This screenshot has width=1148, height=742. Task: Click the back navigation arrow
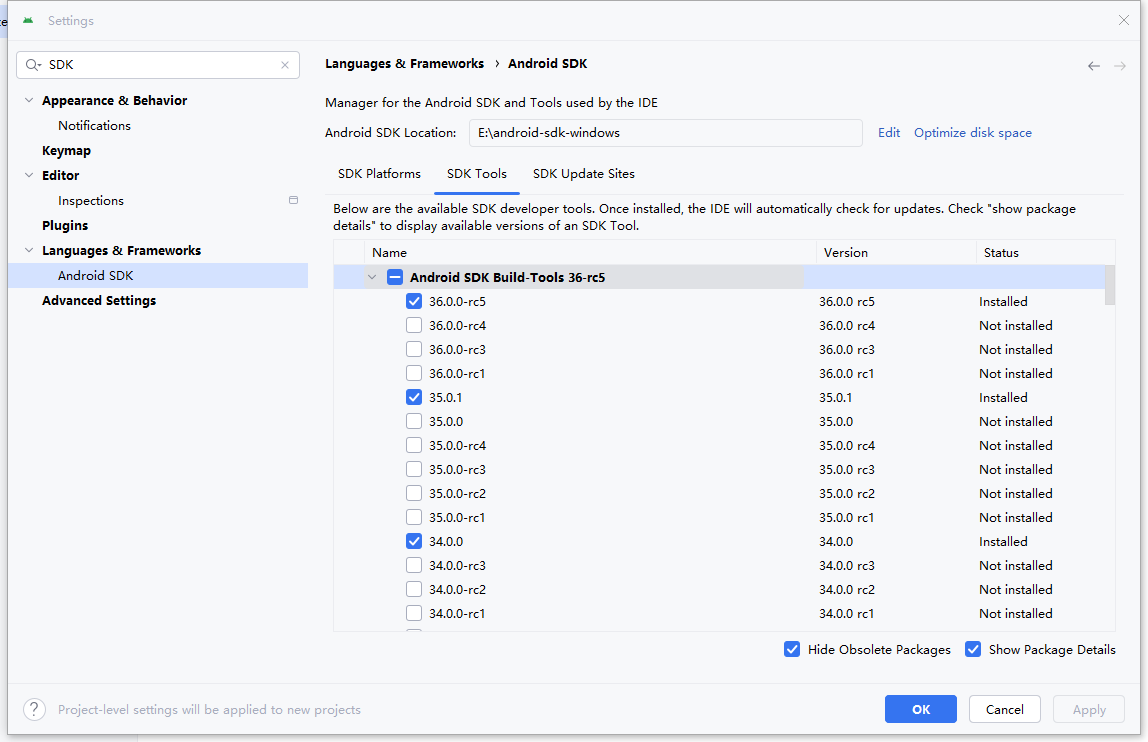pos(1093,64)
